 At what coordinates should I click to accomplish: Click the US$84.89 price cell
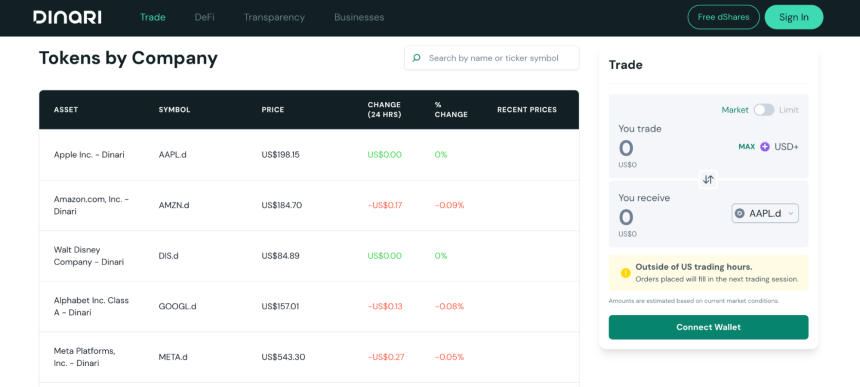[279, 256]
